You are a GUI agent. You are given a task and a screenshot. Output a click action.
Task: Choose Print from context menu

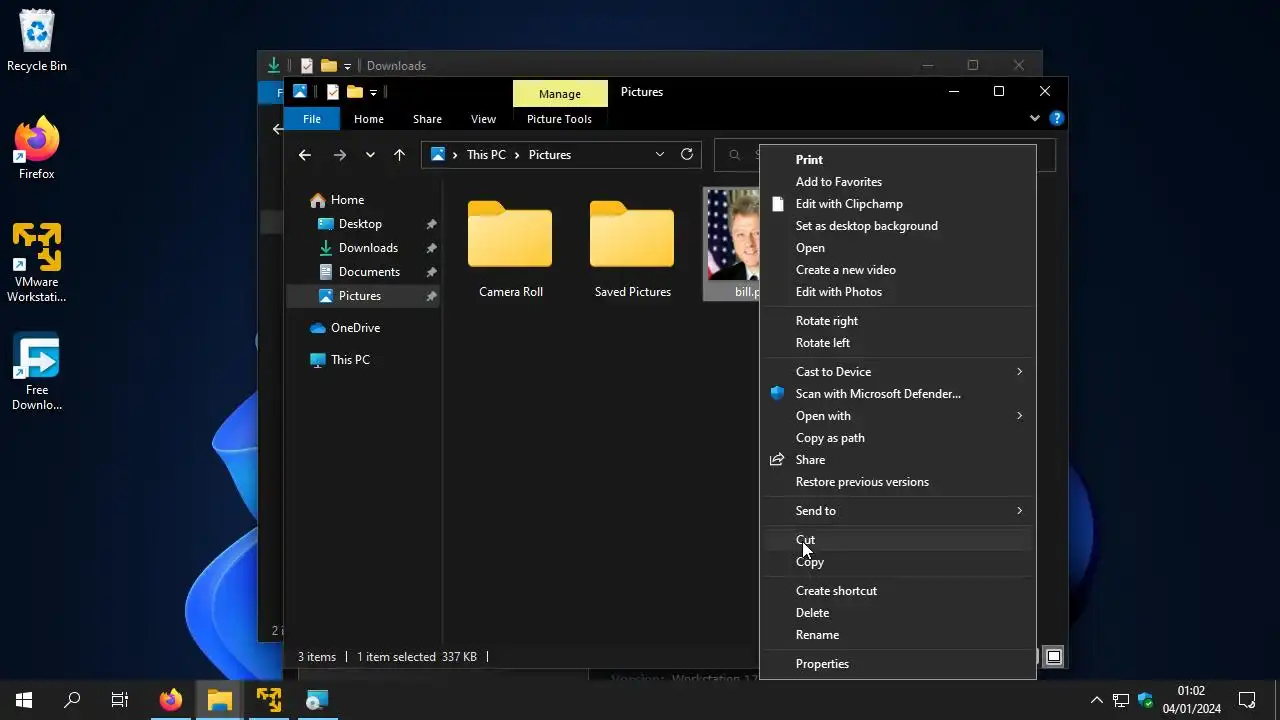pyautogui.click(x=809, y=160)
